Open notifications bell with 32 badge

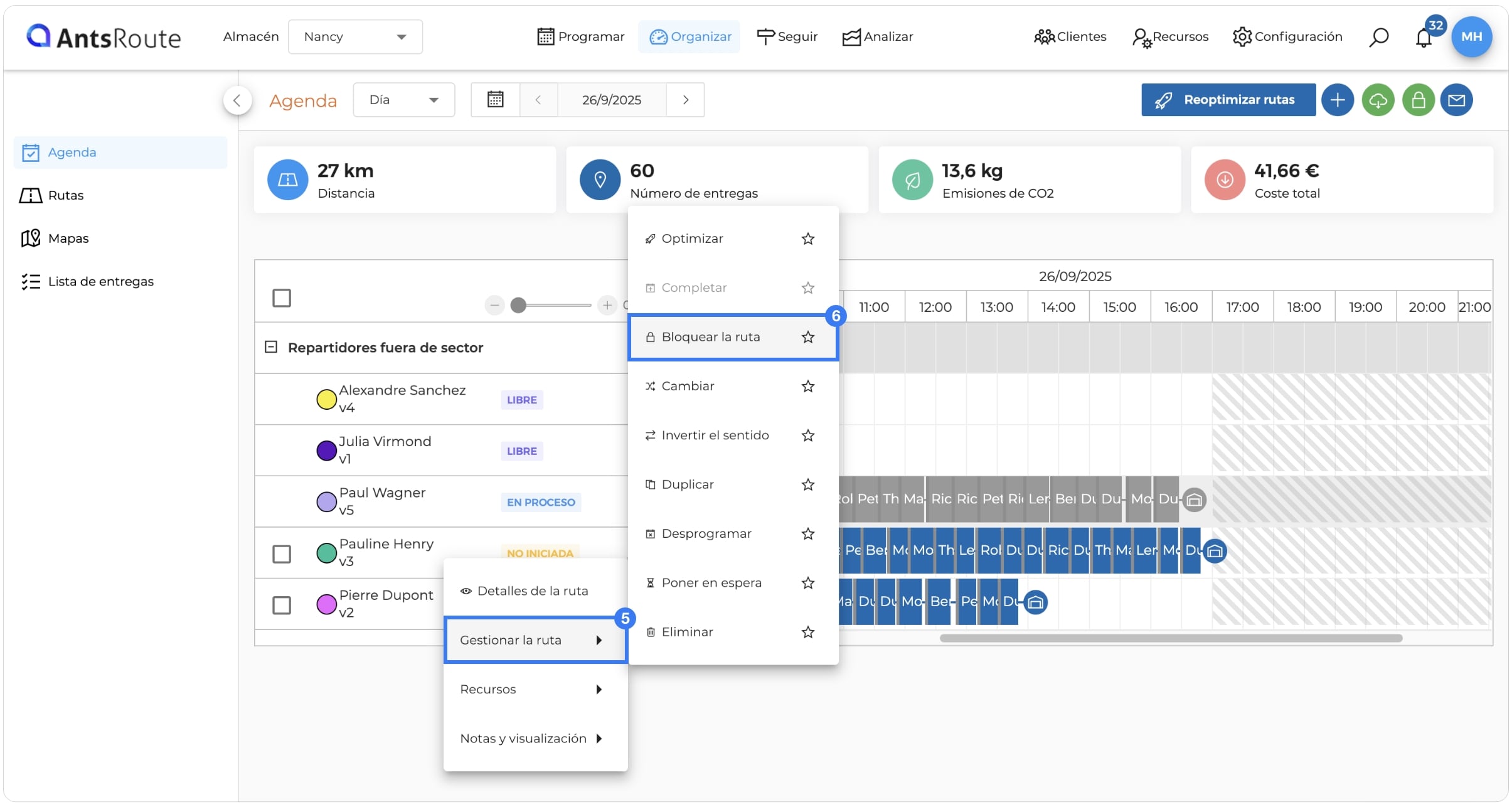pos(1424,37)
